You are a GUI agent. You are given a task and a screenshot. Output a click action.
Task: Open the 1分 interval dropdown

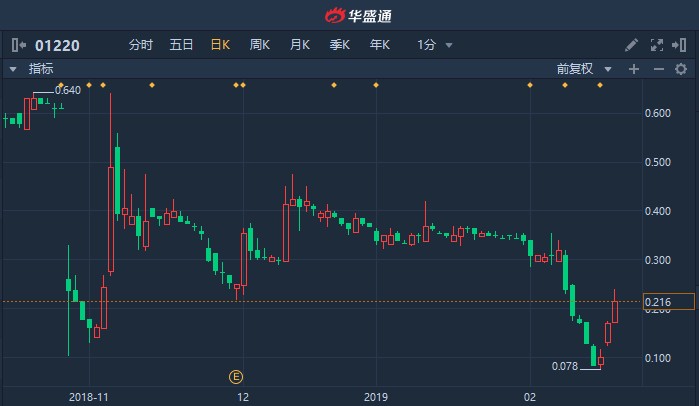click(435, 45)
